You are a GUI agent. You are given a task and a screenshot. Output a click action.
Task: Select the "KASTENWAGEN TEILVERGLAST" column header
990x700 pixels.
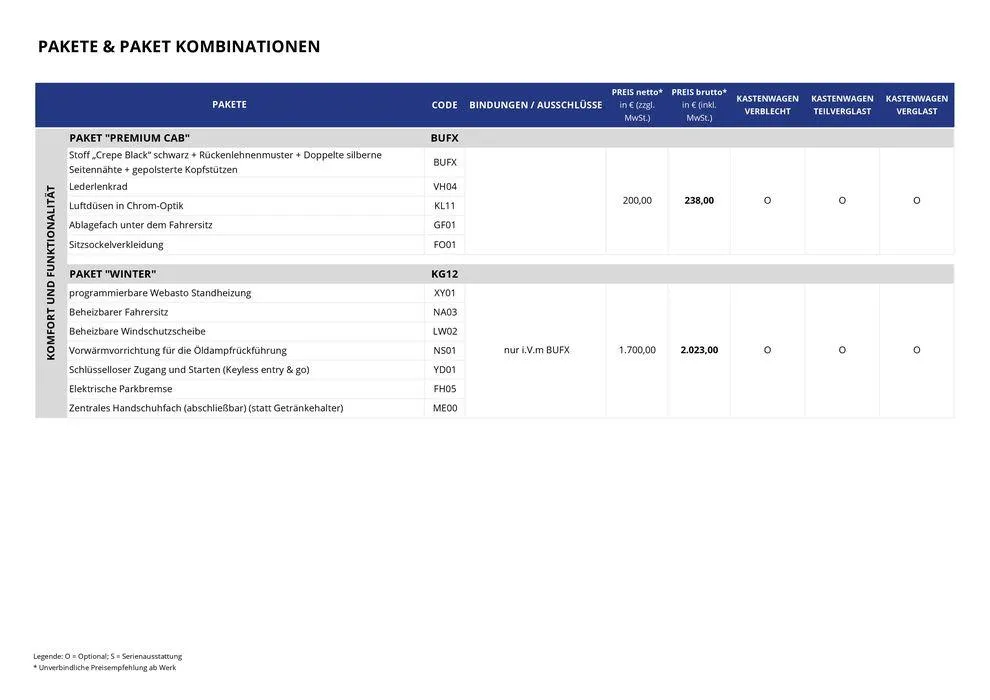pyautogui.click(x=842, y=105)
